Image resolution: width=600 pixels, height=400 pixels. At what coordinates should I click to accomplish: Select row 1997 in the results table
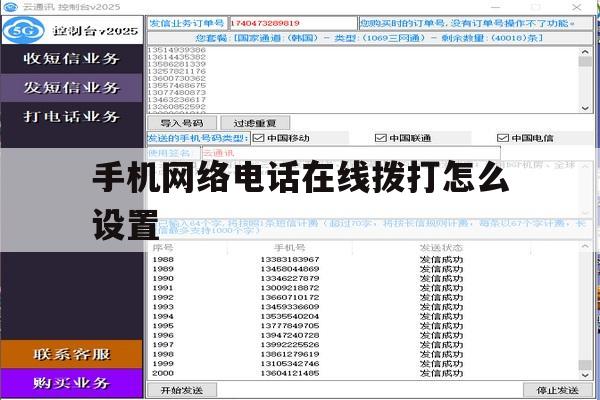tap(363, 345)
